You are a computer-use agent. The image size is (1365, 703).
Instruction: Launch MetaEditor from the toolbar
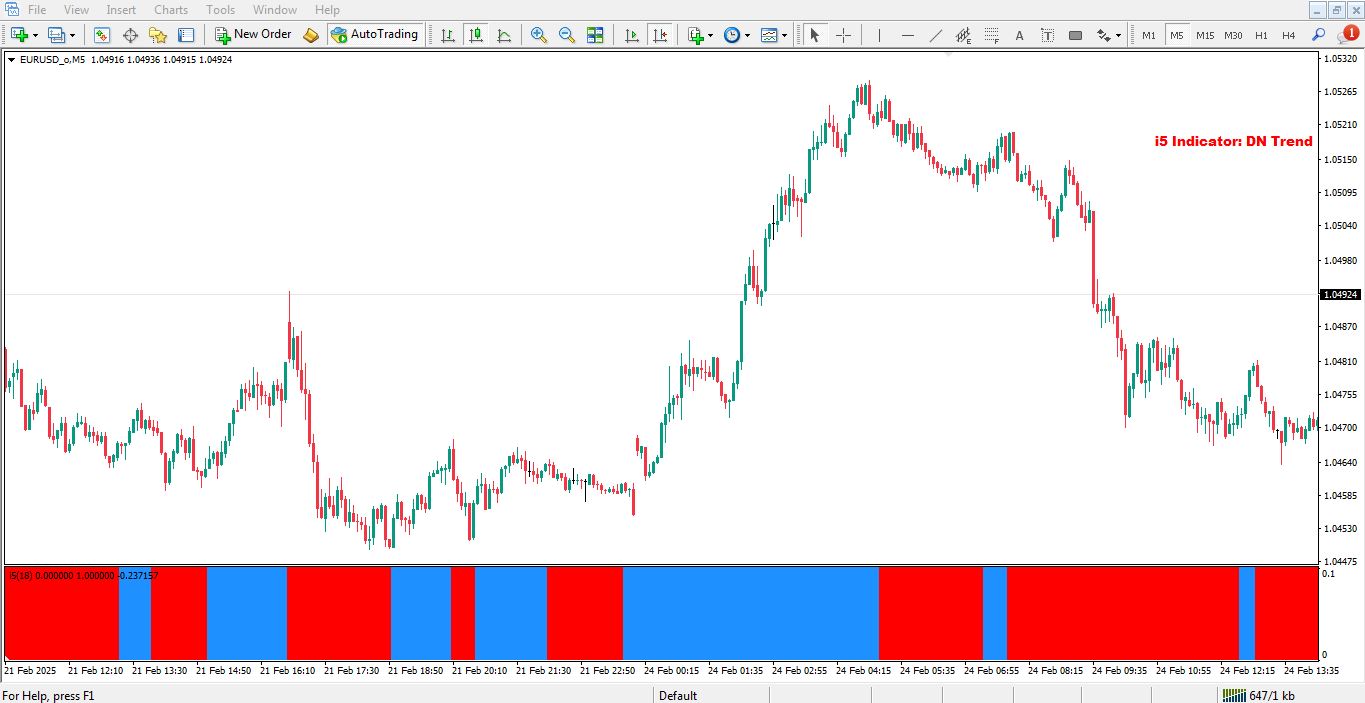(311, 35)
